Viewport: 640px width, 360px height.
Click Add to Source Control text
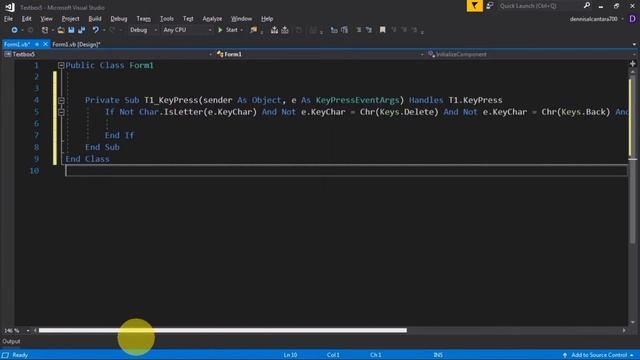coord(599,355)
